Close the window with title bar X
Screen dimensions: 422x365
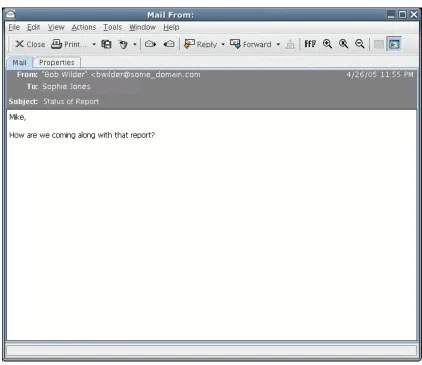tap(414, 15)
